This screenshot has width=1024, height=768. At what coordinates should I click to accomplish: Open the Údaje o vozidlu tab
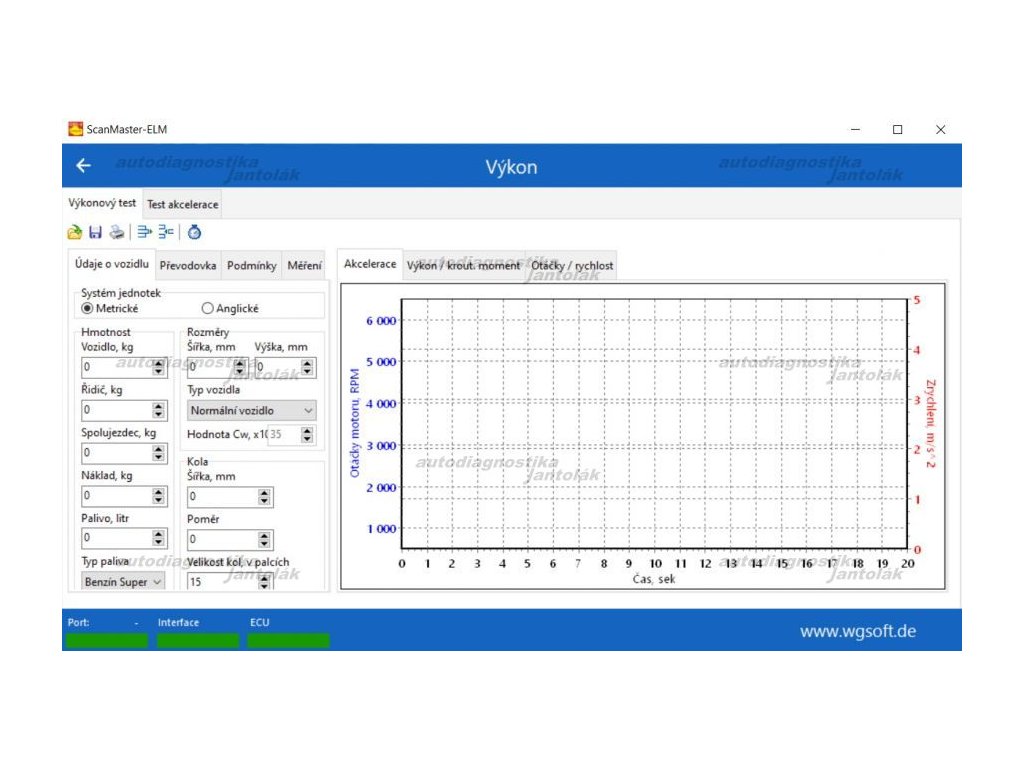[x=112, y=264]
